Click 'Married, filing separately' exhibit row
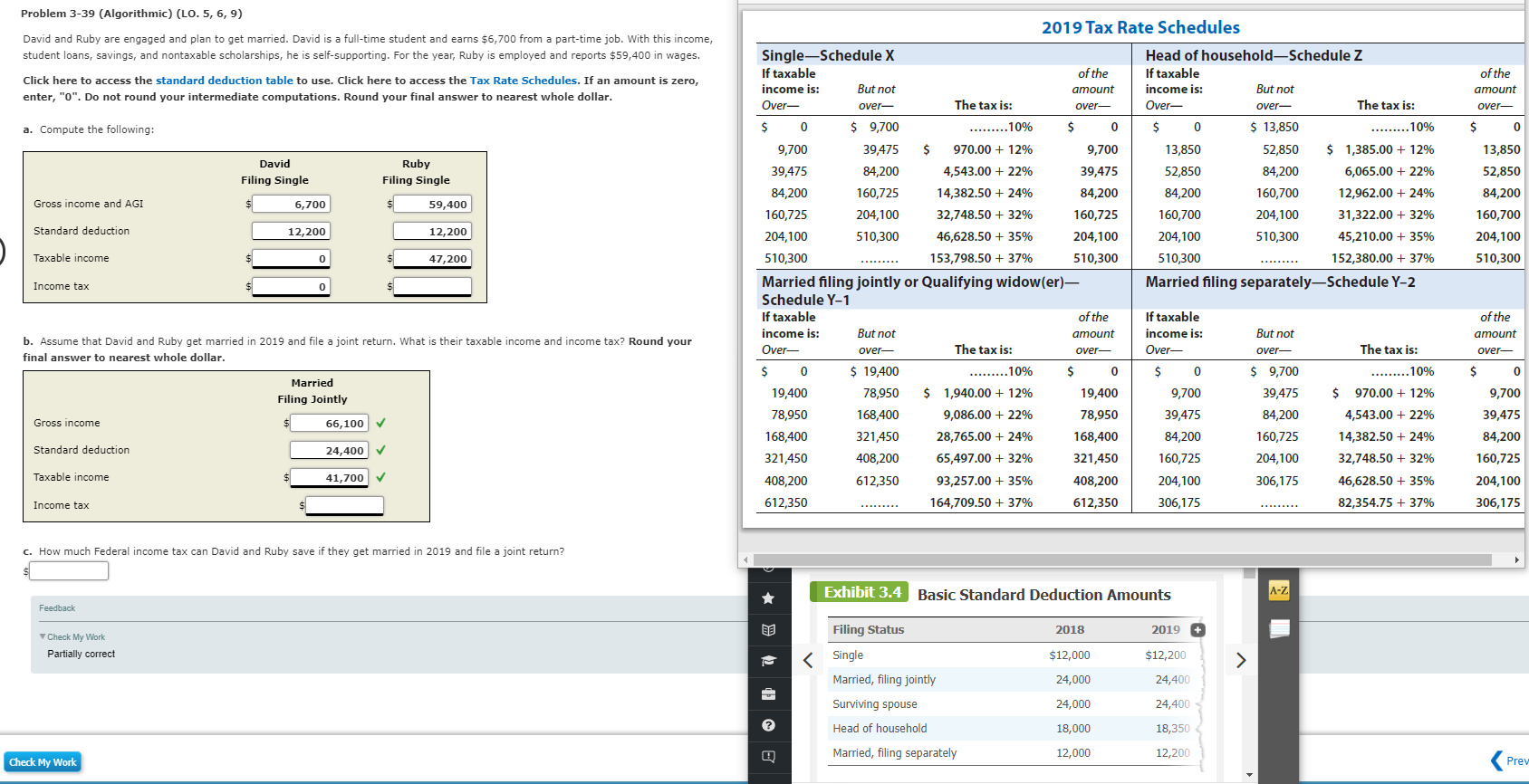1529x784 pixels. [x=1016, y=753]
